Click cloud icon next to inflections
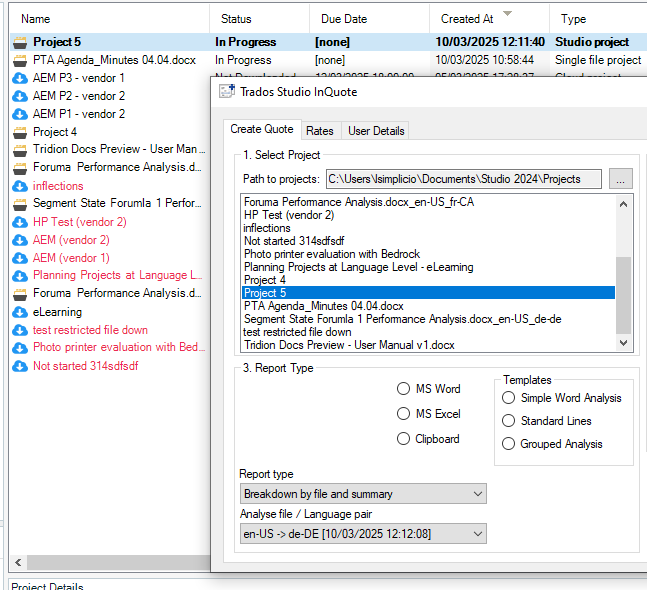 [20, 186]
